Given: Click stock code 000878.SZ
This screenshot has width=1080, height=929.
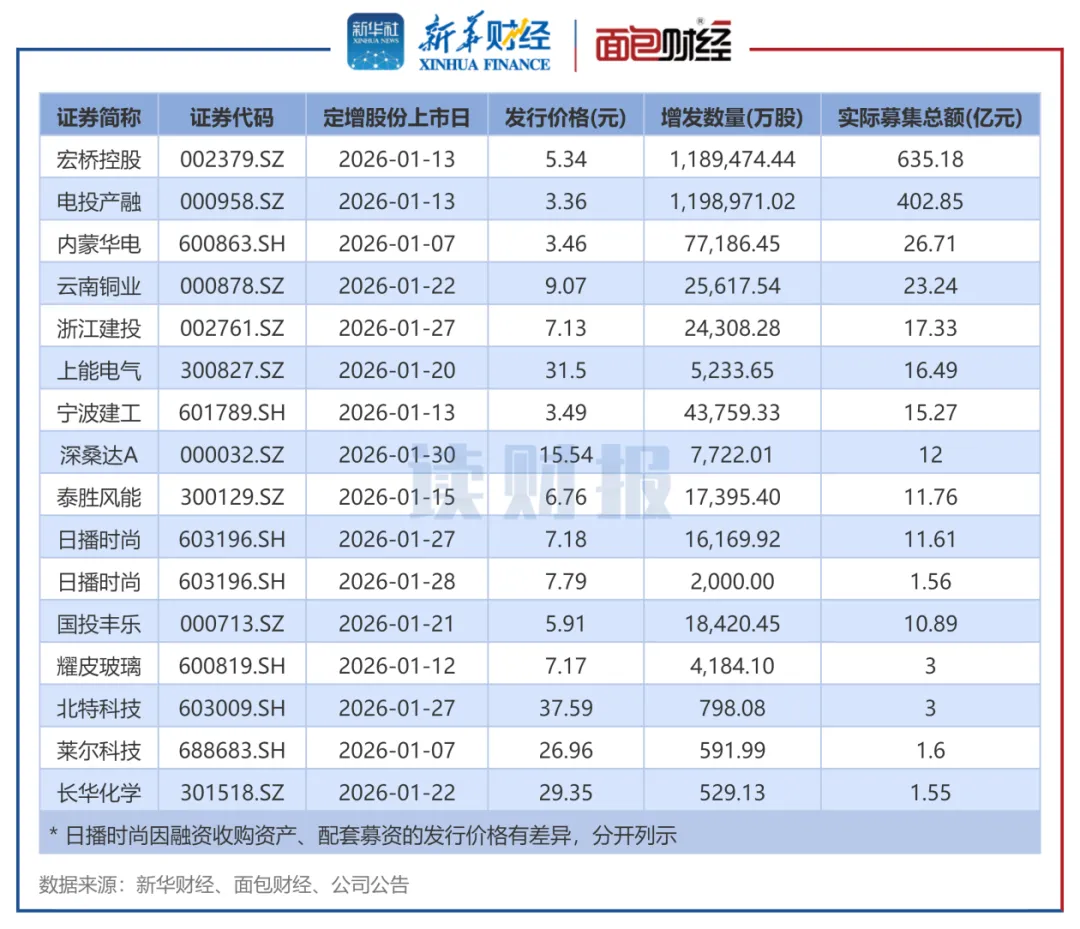Looking at the screenshot, I should [231, 286].
